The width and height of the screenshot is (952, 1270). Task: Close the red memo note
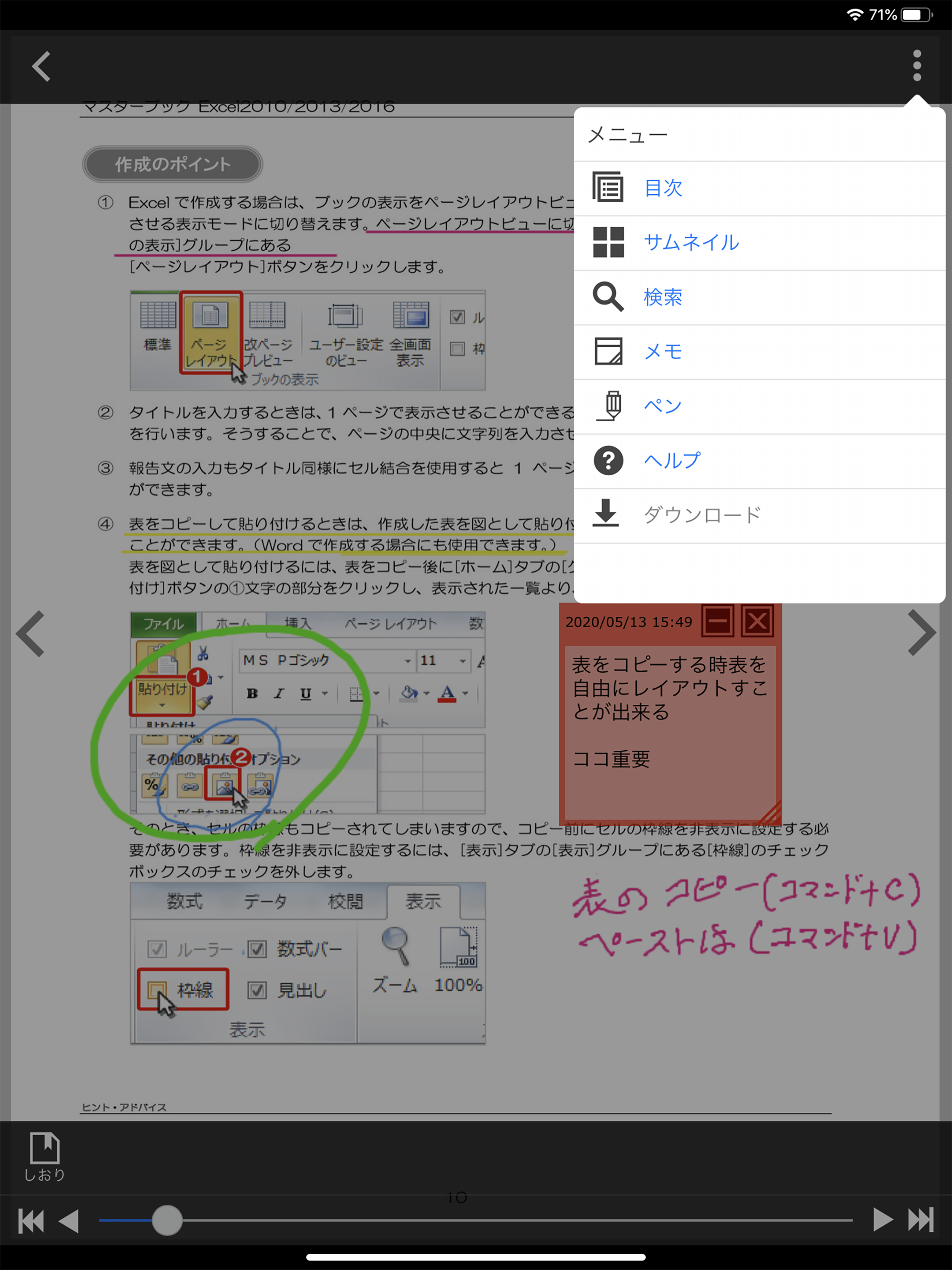pyautogui.click(x=757, y=621)
